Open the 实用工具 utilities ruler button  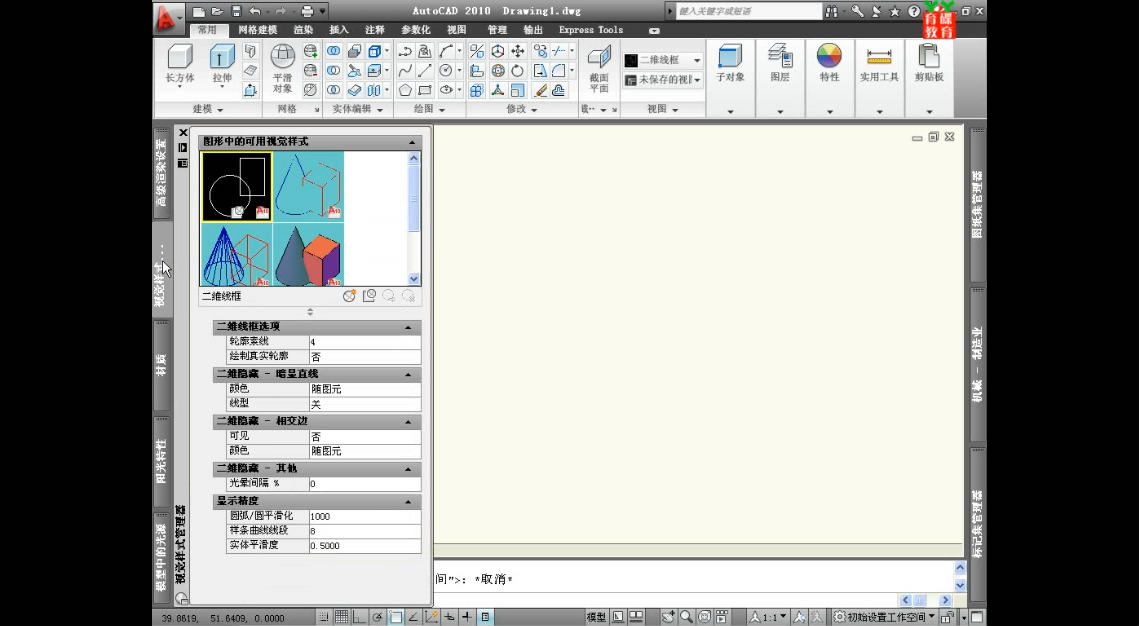click(879, 62)
